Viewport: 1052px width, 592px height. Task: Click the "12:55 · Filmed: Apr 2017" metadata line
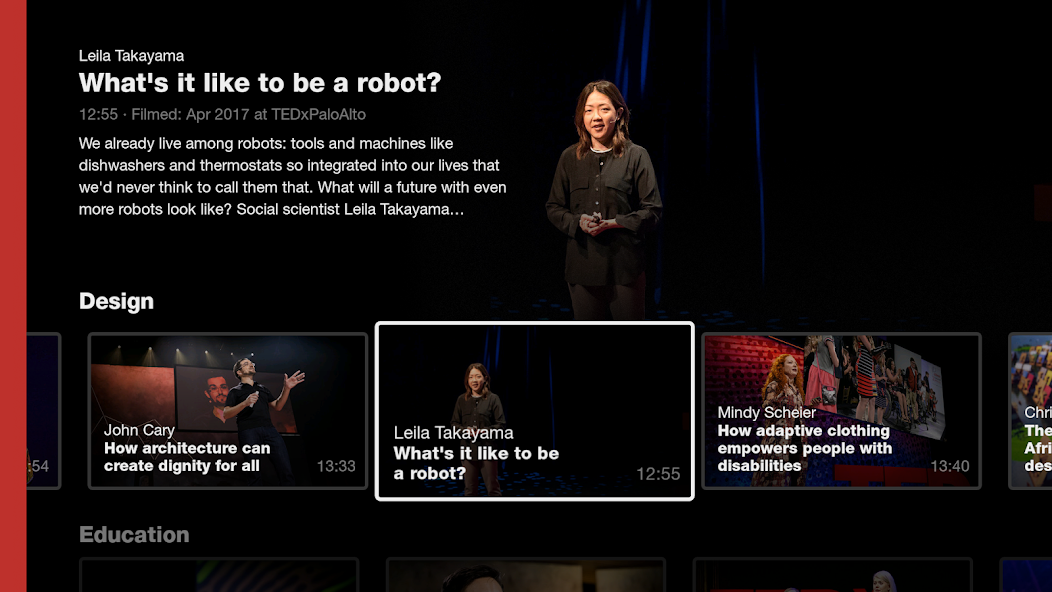[222, 114]
